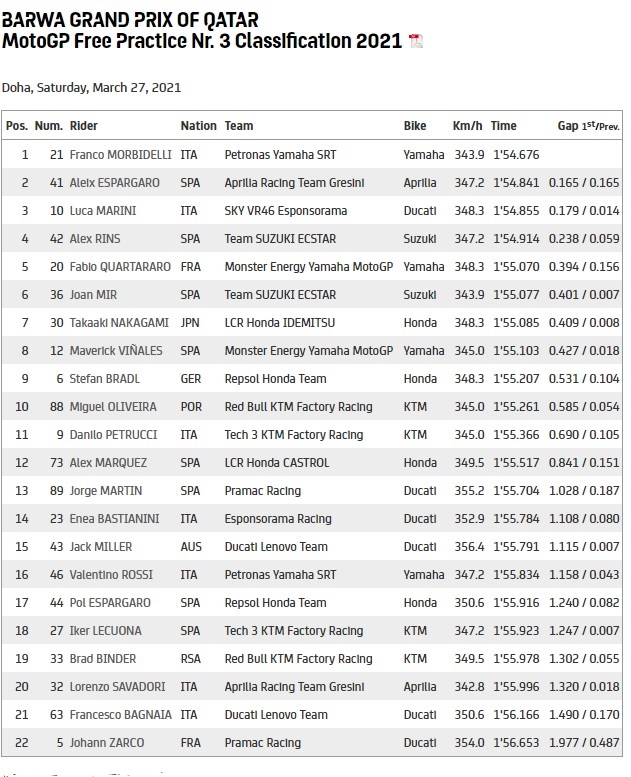Click the Nation column header
The height and width of the screenshot is (777, 631).
198,126
